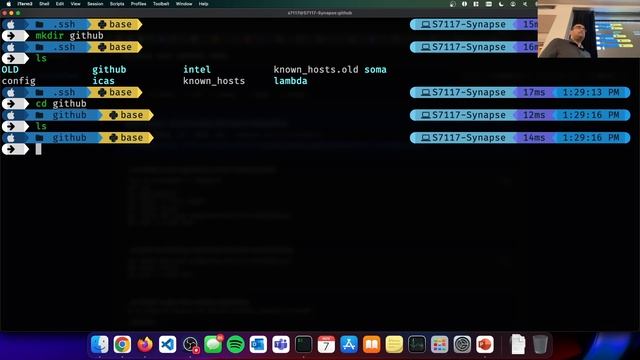Image resolution: width=640 pixels, height=360 pixels.
Task: Open Visual Studio Code from the Dock
Action: [x=167, y=344]
